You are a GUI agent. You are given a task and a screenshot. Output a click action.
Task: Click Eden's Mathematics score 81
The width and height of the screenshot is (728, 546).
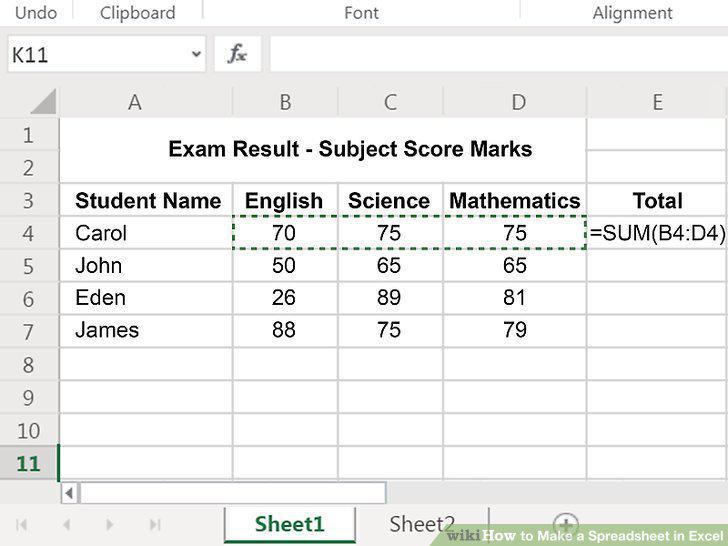(x=515, y=299)
